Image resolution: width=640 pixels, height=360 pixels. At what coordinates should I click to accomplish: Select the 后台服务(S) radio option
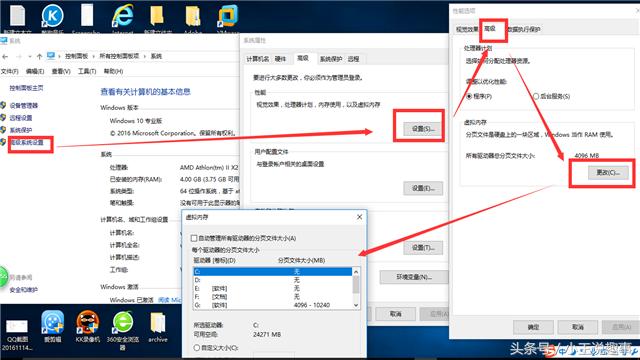click(x=536, y=96)
